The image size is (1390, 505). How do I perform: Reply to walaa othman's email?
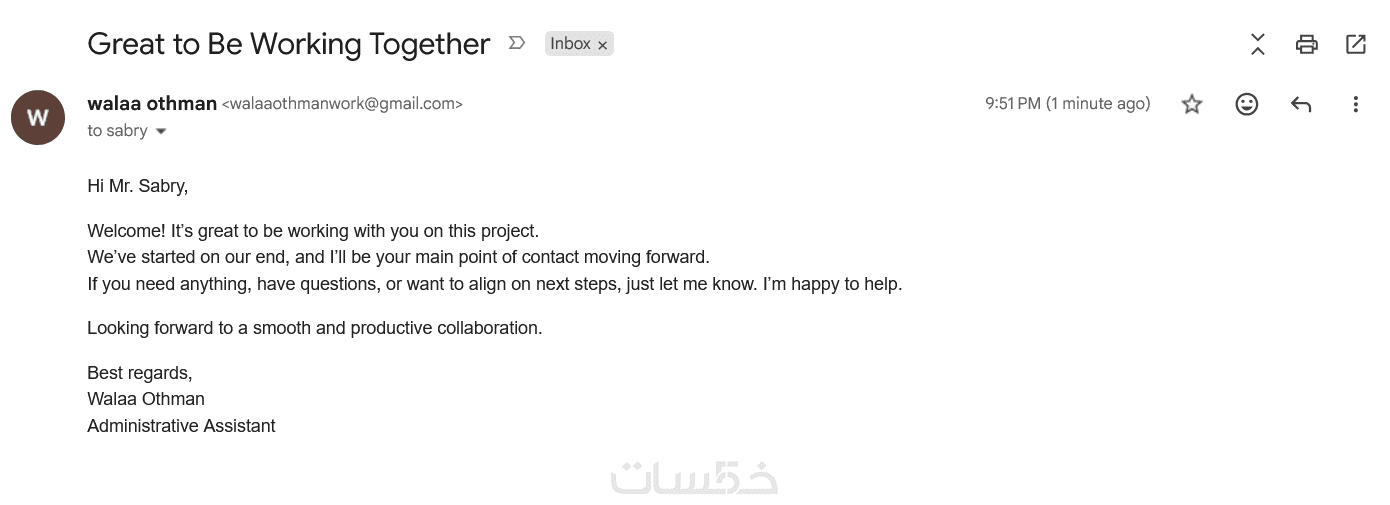1301,104
